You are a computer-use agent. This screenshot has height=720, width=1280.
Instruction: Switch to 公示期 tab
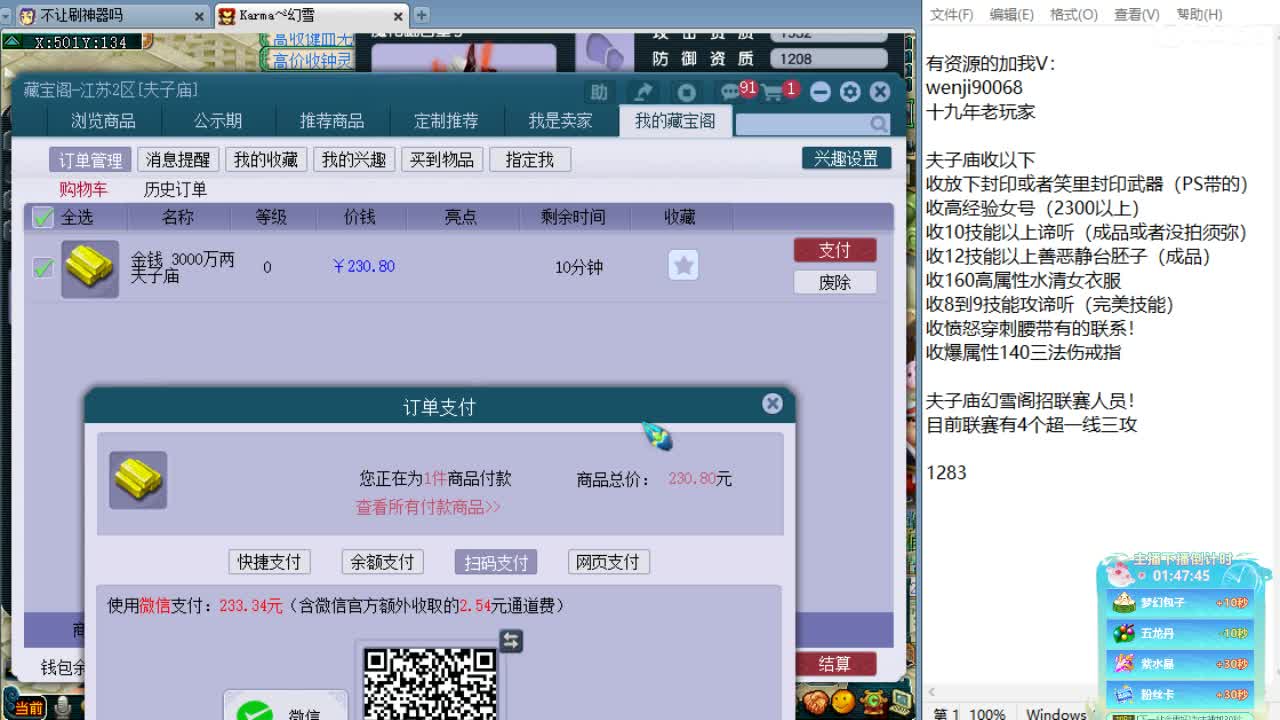(x=218, y=121)
